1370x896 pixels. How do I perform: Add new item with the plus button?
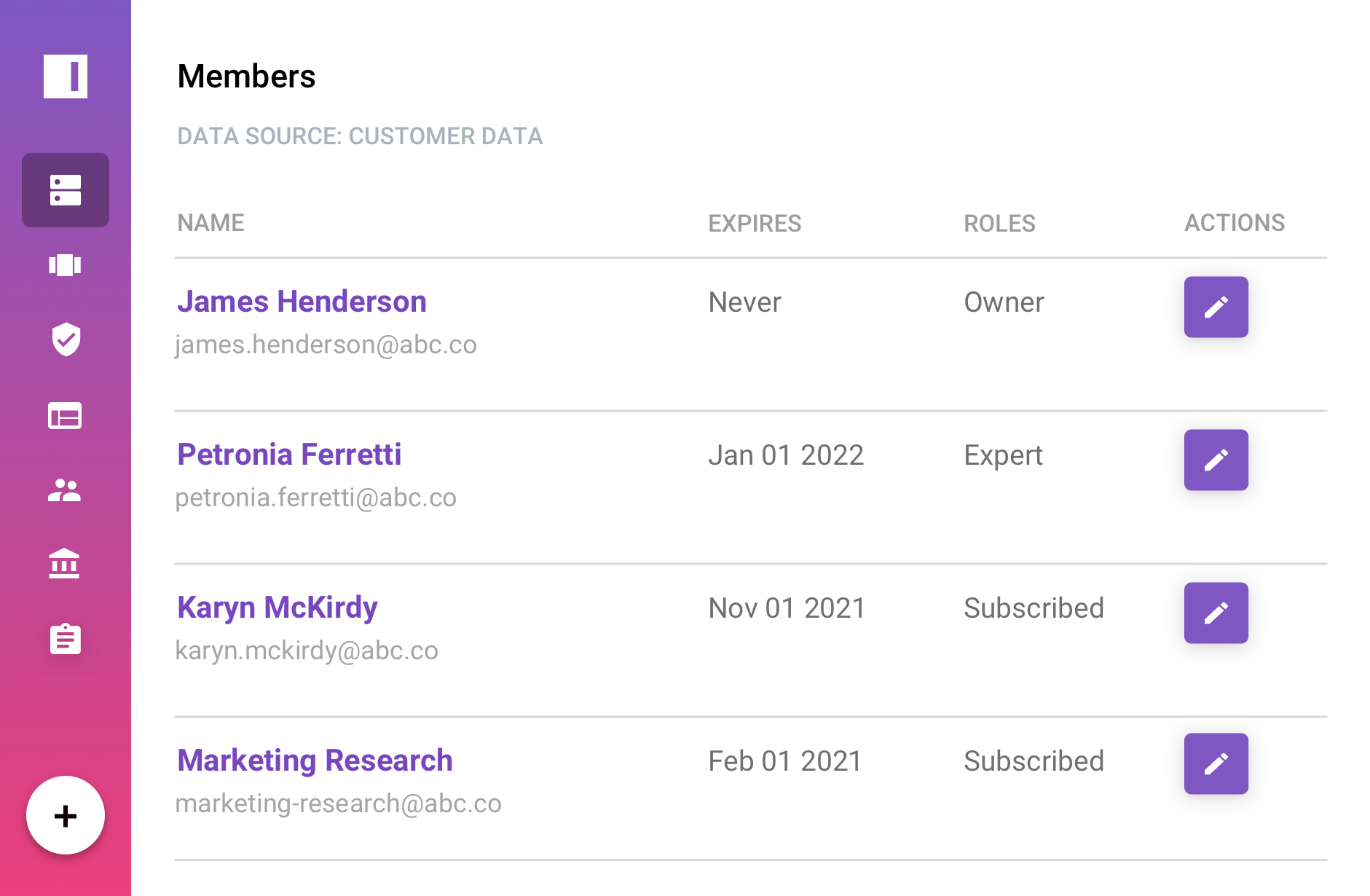[x=66, y=815]
